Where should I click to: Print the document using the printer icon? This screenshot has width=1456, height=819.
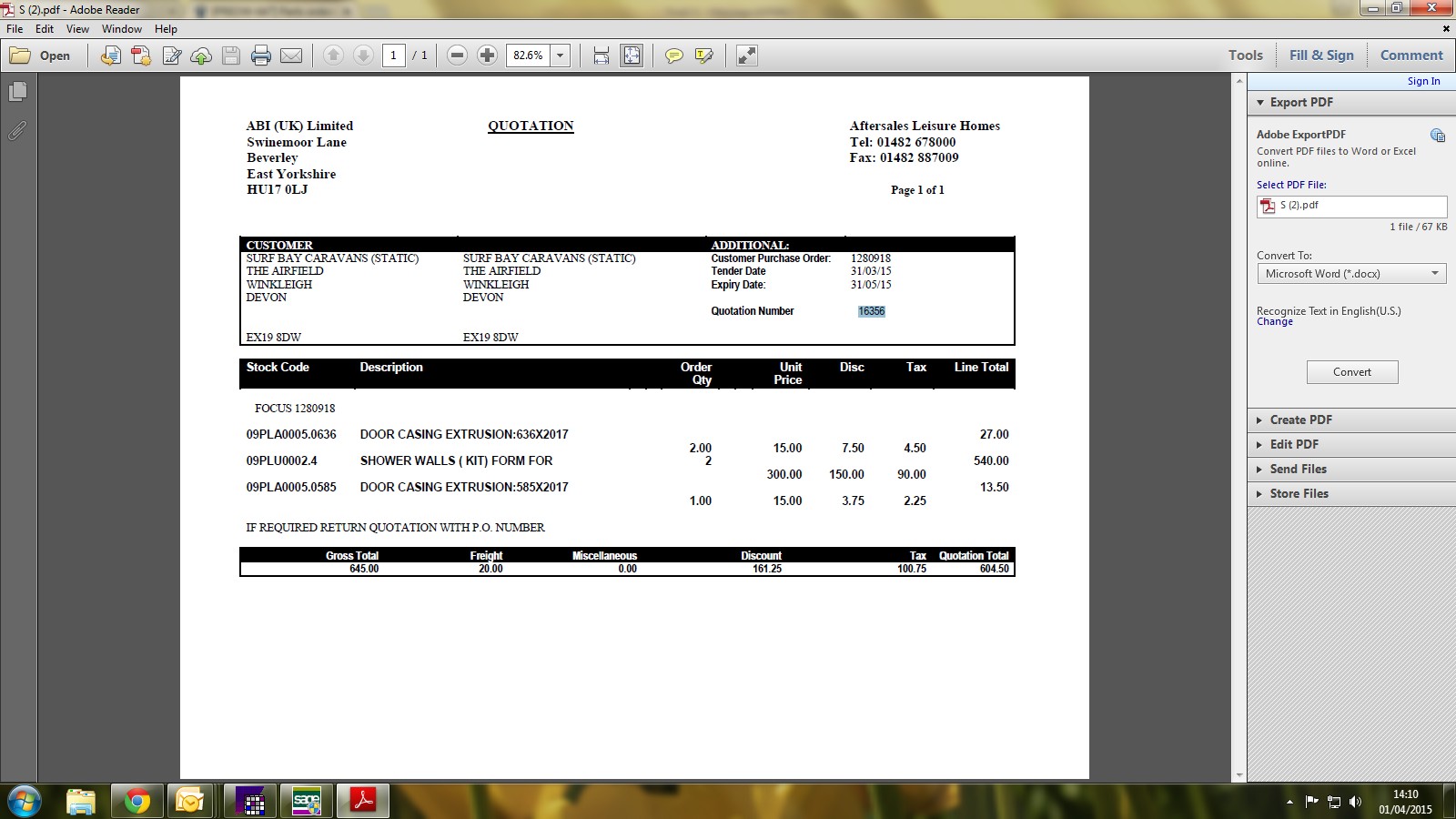[261, 56]
